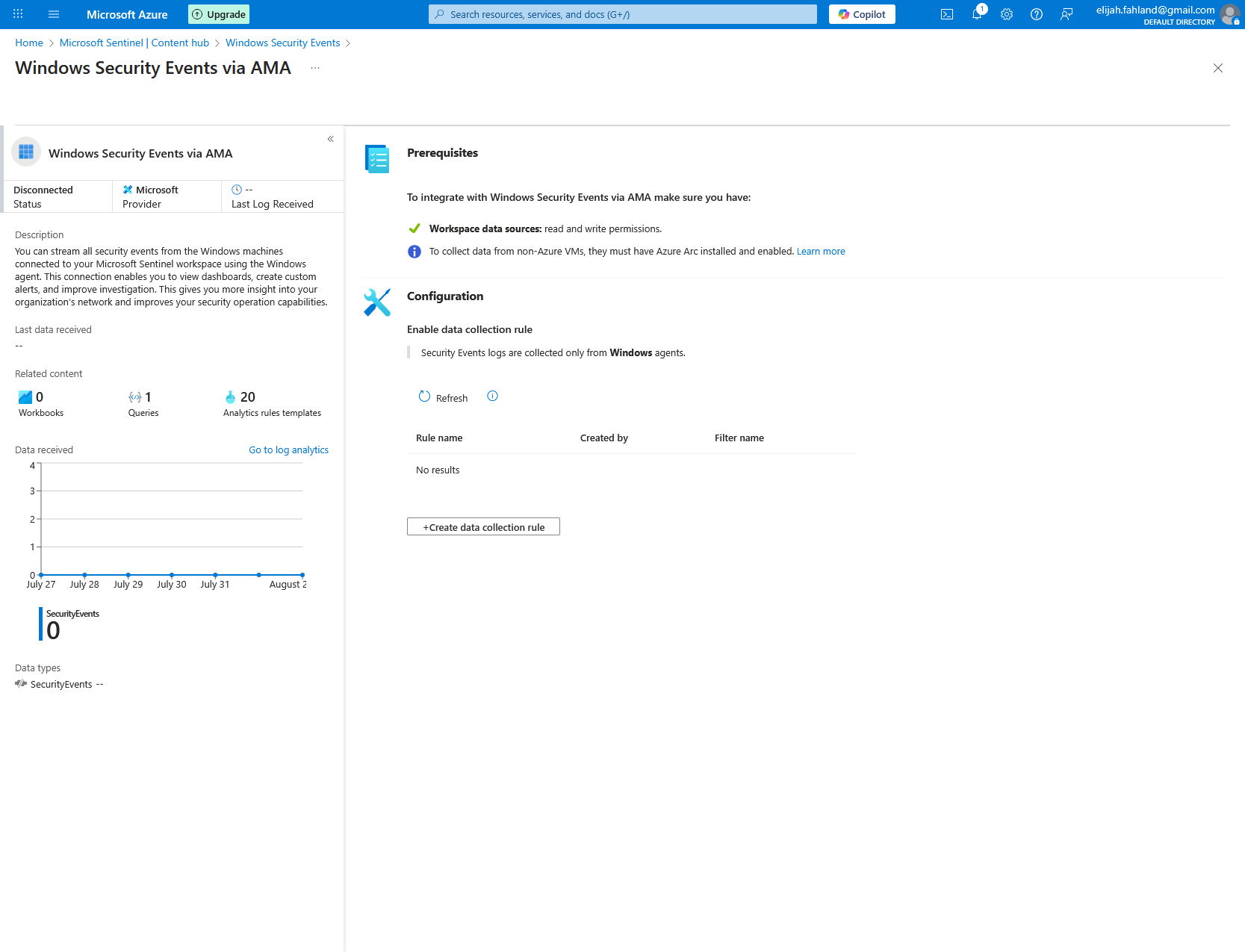Open Workbooks related content

[41, 404]
